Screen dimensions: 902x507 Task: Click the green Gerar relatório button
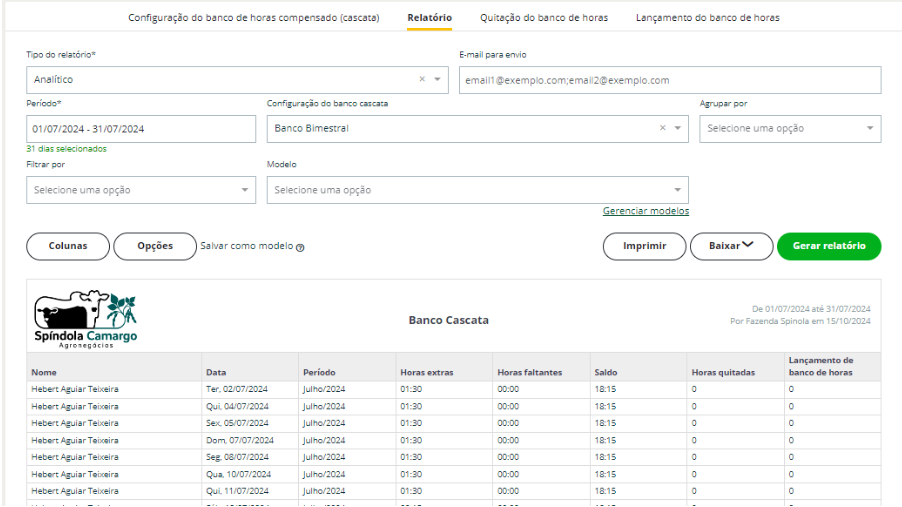(x=829, y=246)
